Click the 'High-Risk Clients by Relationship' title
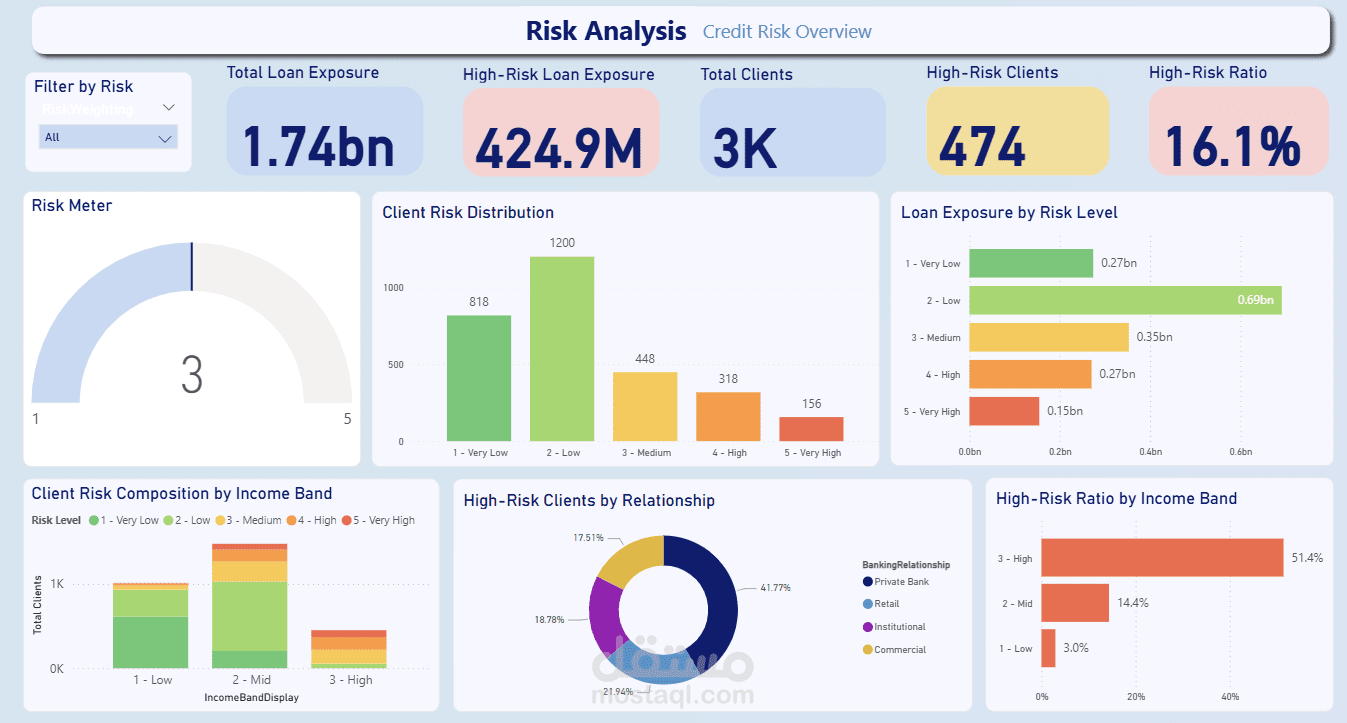 (589, 500)
